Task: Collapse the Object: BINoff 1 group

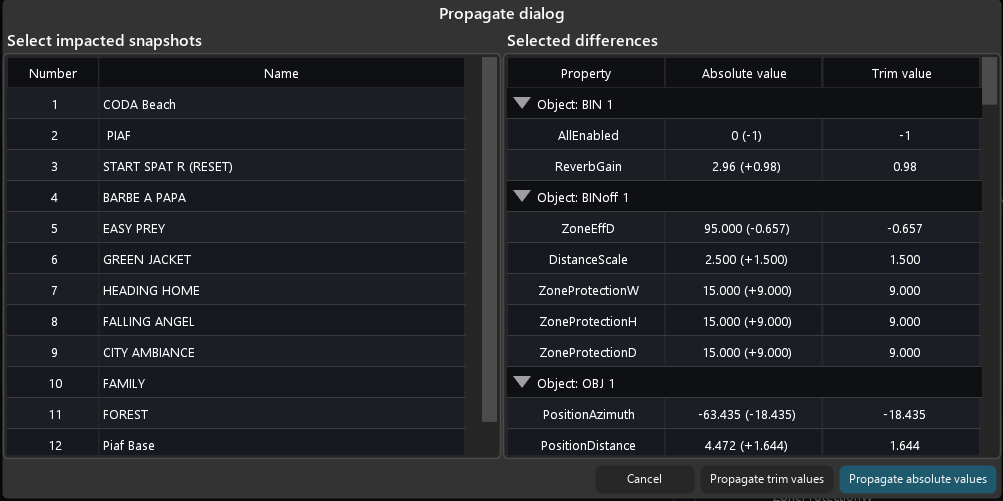Action: tap(521, 197)
